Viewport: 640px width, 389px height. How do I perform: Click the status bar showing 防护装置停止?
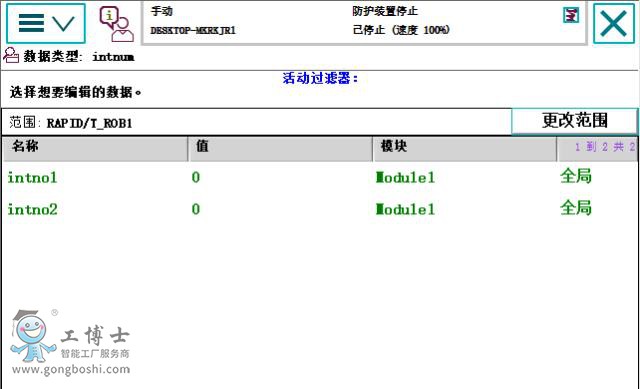pyautogui.click(x=364, y=22)
